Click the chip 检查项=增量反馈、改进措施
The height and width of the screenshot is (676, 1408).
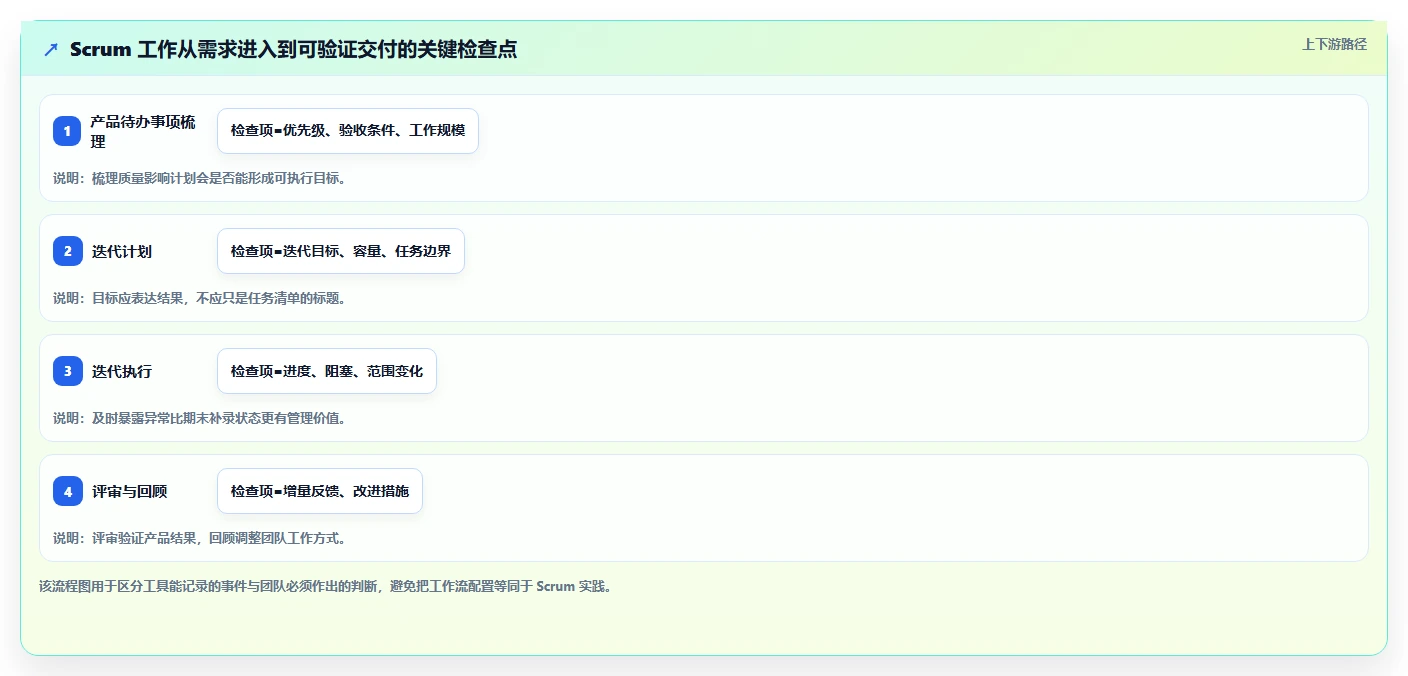click(x=320, y=491)
